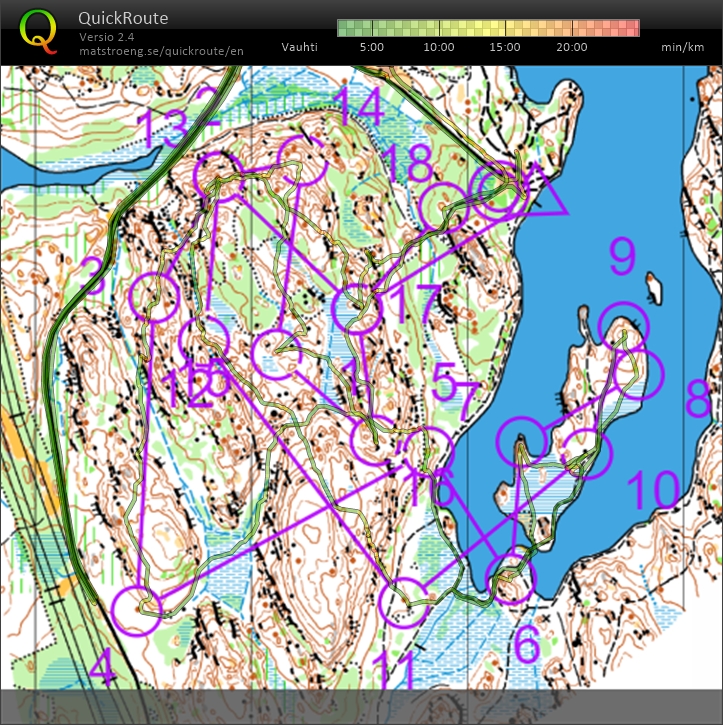This screenshot has height=725, width=723.
Task: Select the control circle for control 6
Action: [511, 579]
